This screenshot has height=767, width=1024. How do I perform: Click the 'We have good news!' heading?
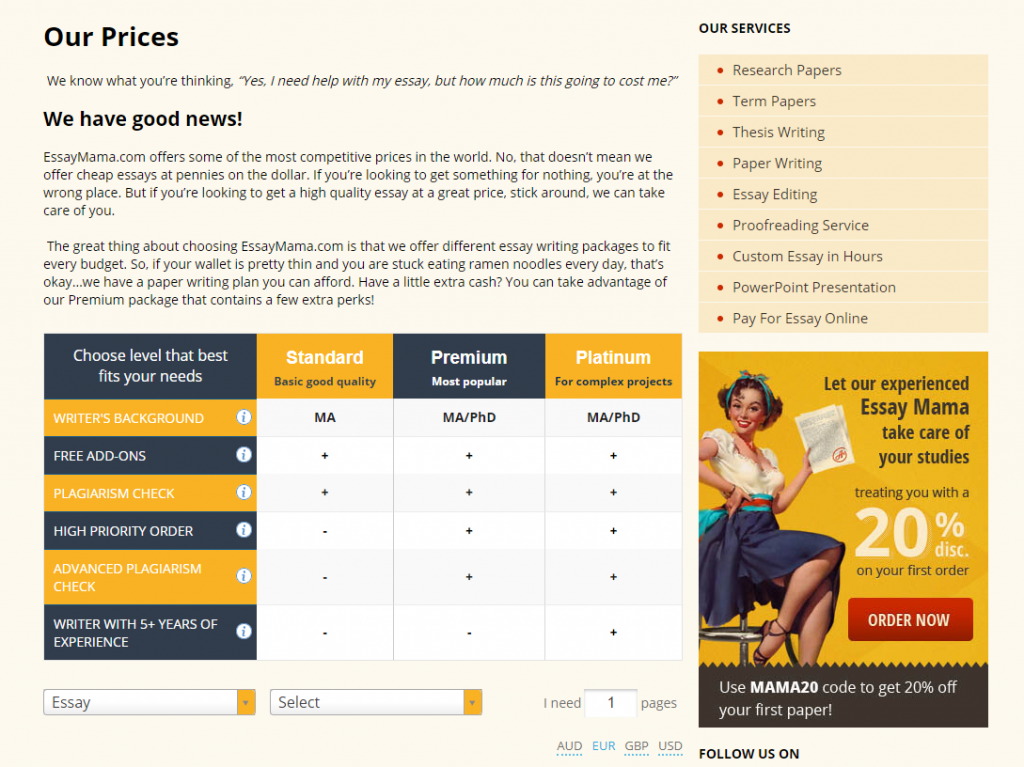tap(143, 119)
